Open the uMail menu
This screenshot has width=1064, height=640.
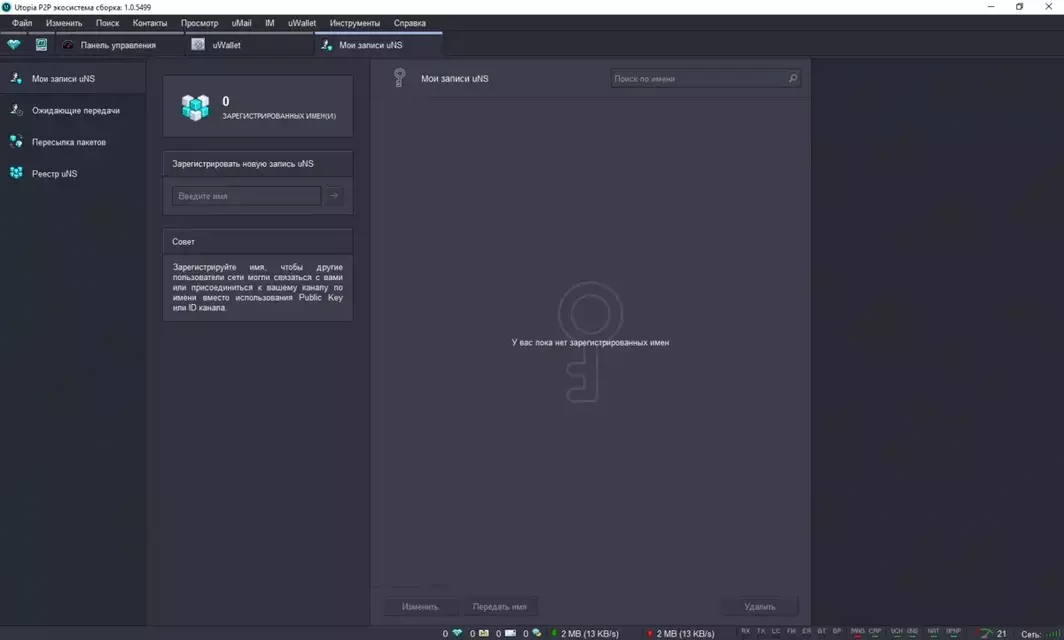click(x=242, y=23)
